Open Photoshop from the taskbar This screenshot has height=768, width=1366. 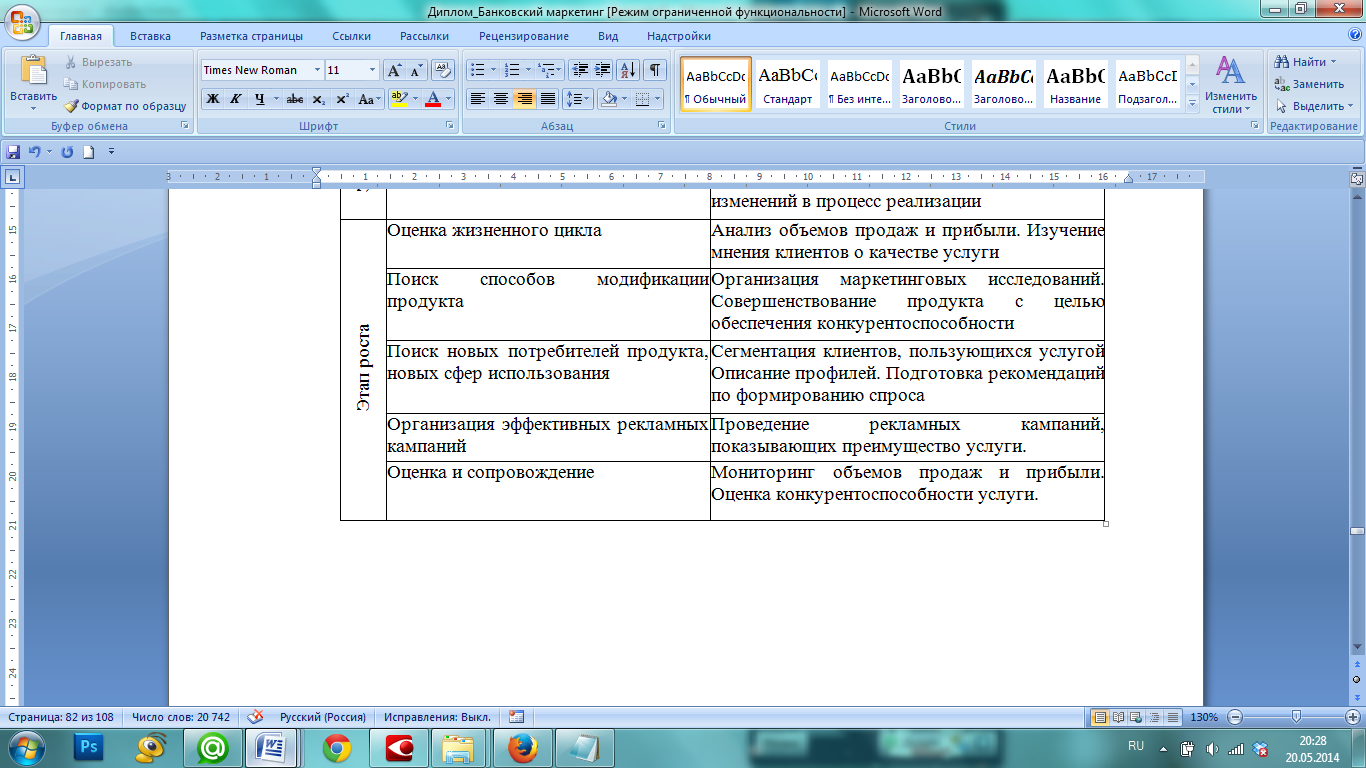[88, 747]
